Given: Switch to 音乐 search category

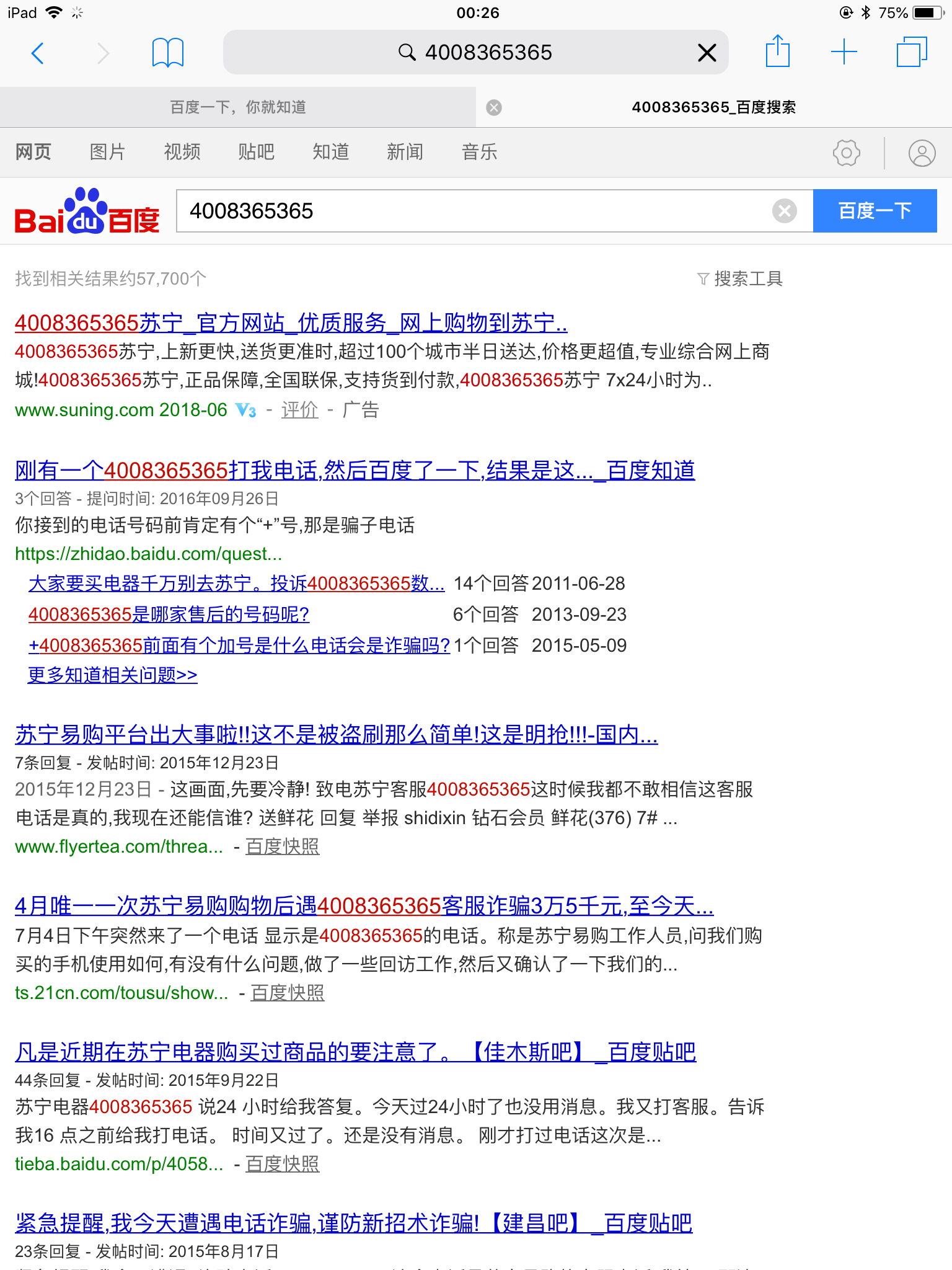Looking at the screenshot, I should point(480,152).
